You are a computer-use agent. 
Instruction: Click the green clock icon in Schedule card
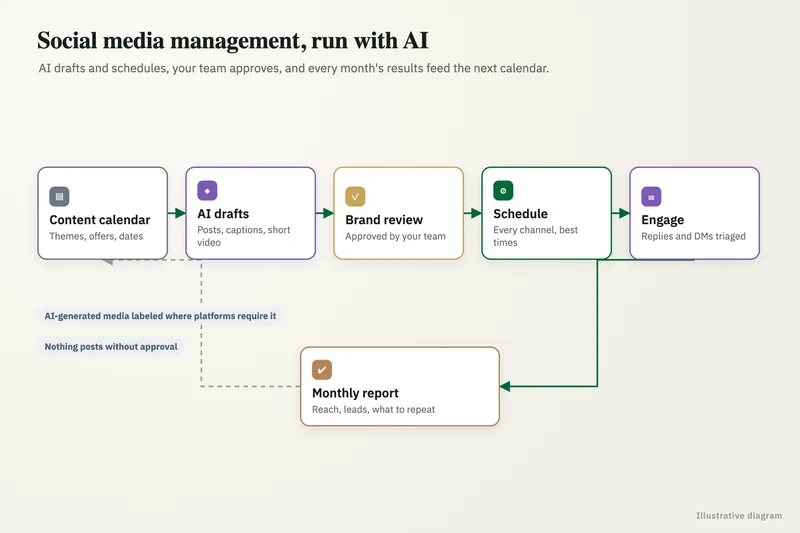503,191
